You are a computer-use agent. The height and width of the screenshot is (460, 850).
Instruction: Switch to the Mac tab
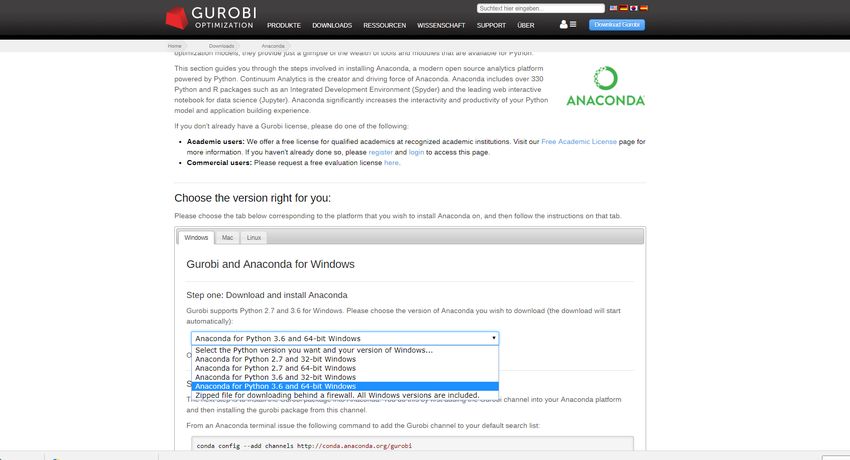coord(227,238)
